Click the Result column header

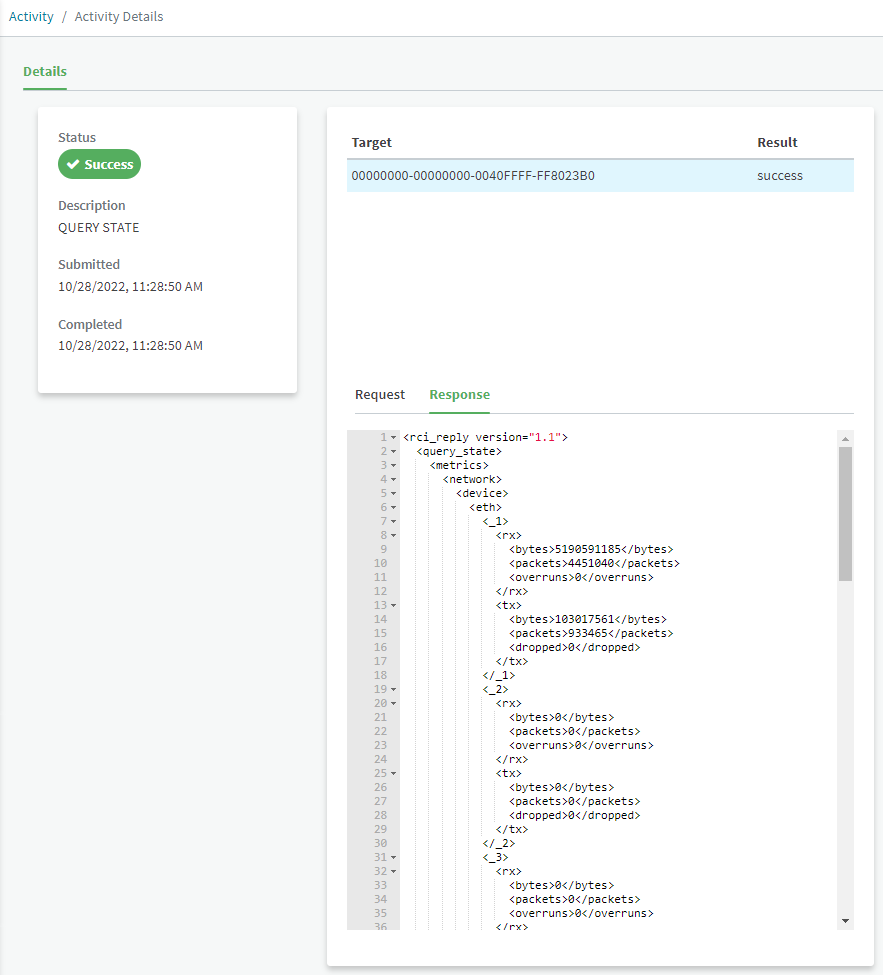[777, 142]
